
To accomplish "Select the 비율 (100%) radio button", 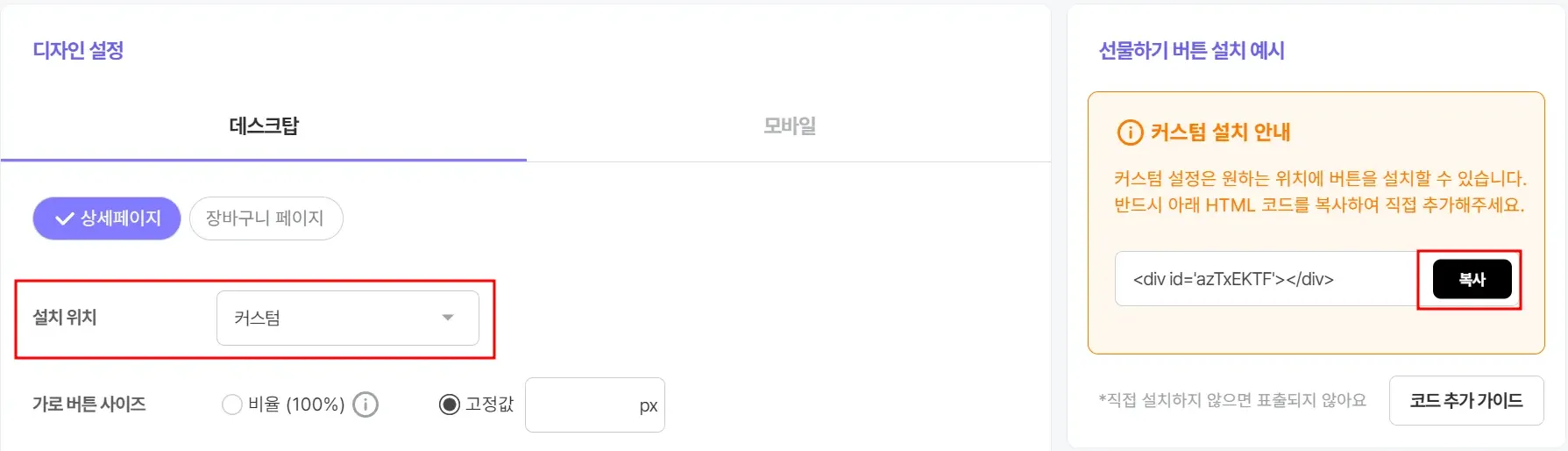I will (x=231, y=404).
